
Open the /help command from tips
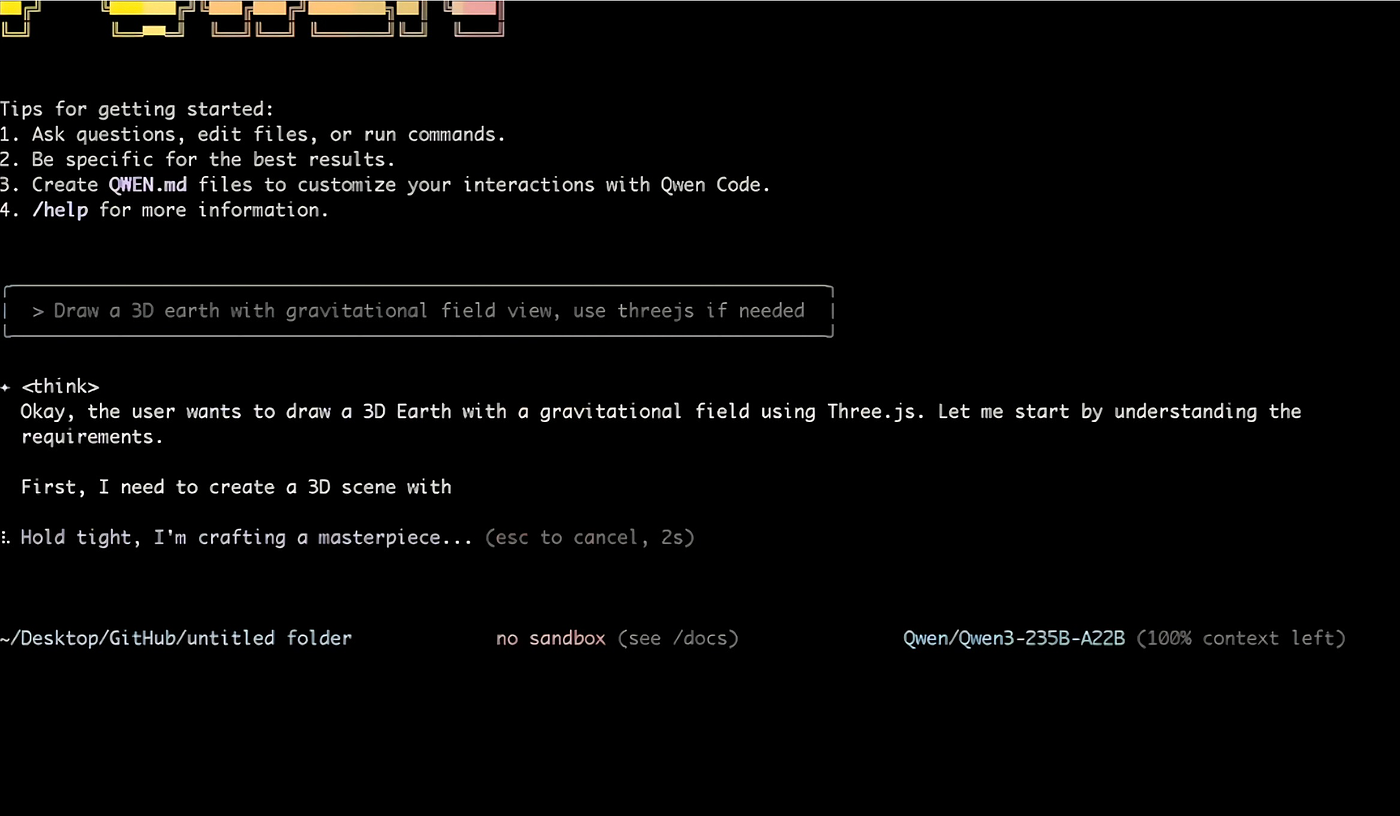coord(60,209)
